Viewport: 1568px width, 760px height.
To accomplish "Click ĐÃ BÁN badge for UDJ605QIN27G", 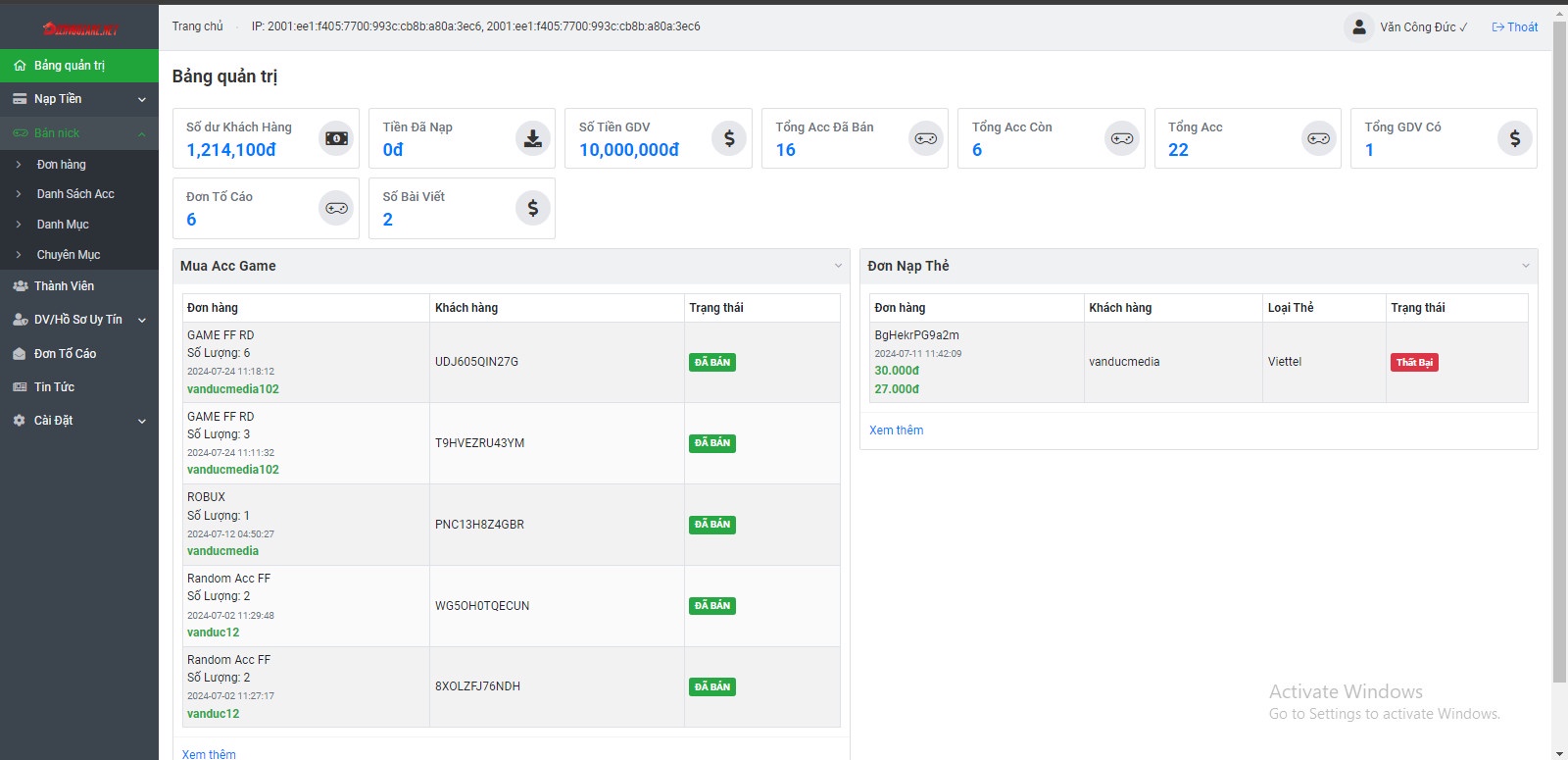I will click(x=712, y=363).
